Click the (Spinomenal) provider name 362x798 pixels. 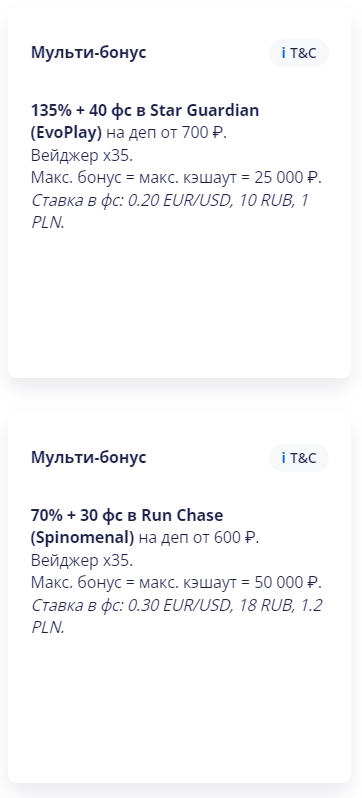[82, 538]
